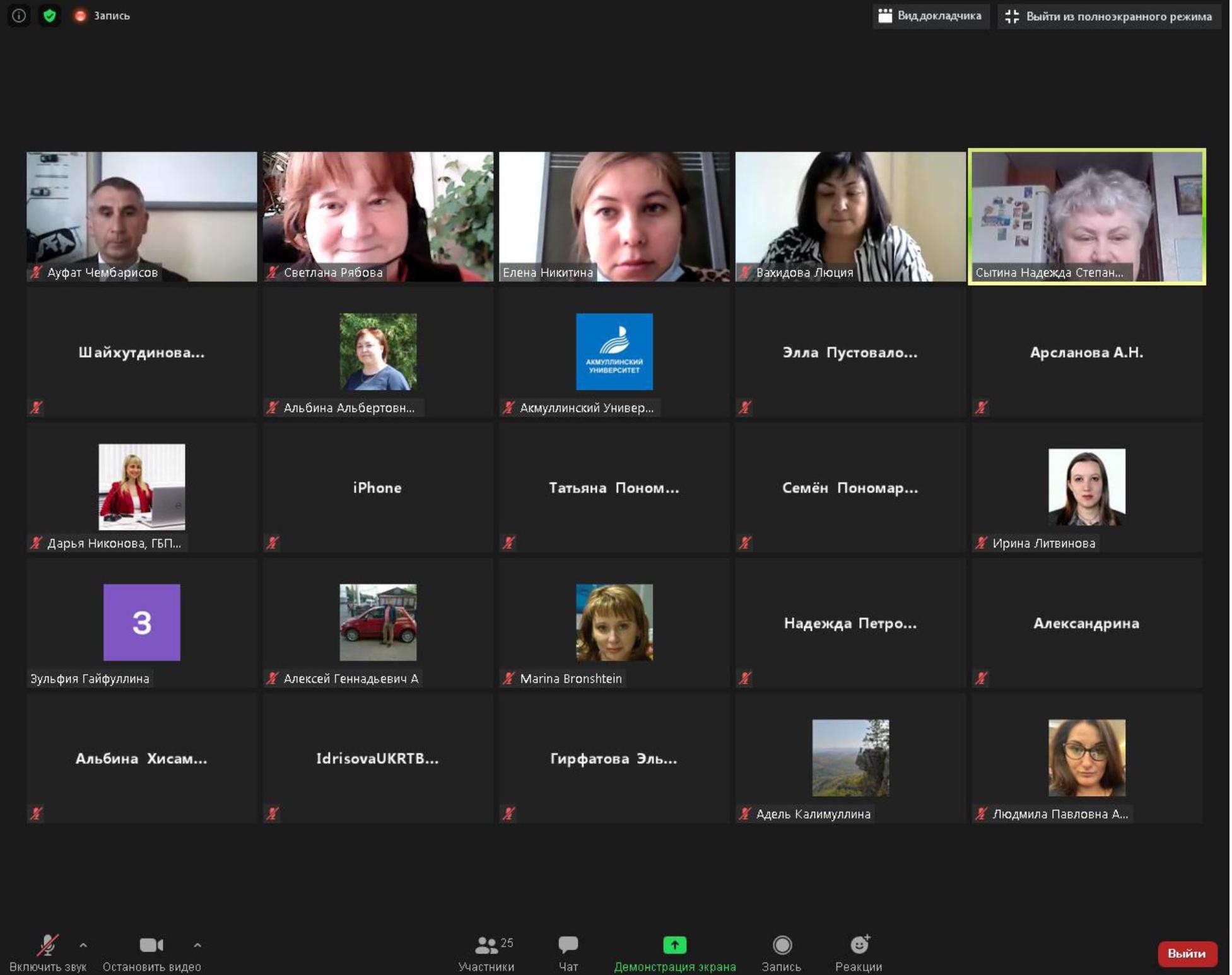The height and width of the screenshot is (975, 1232).
Task: Click the 25 participants count
Action: [x=507, y=943]
